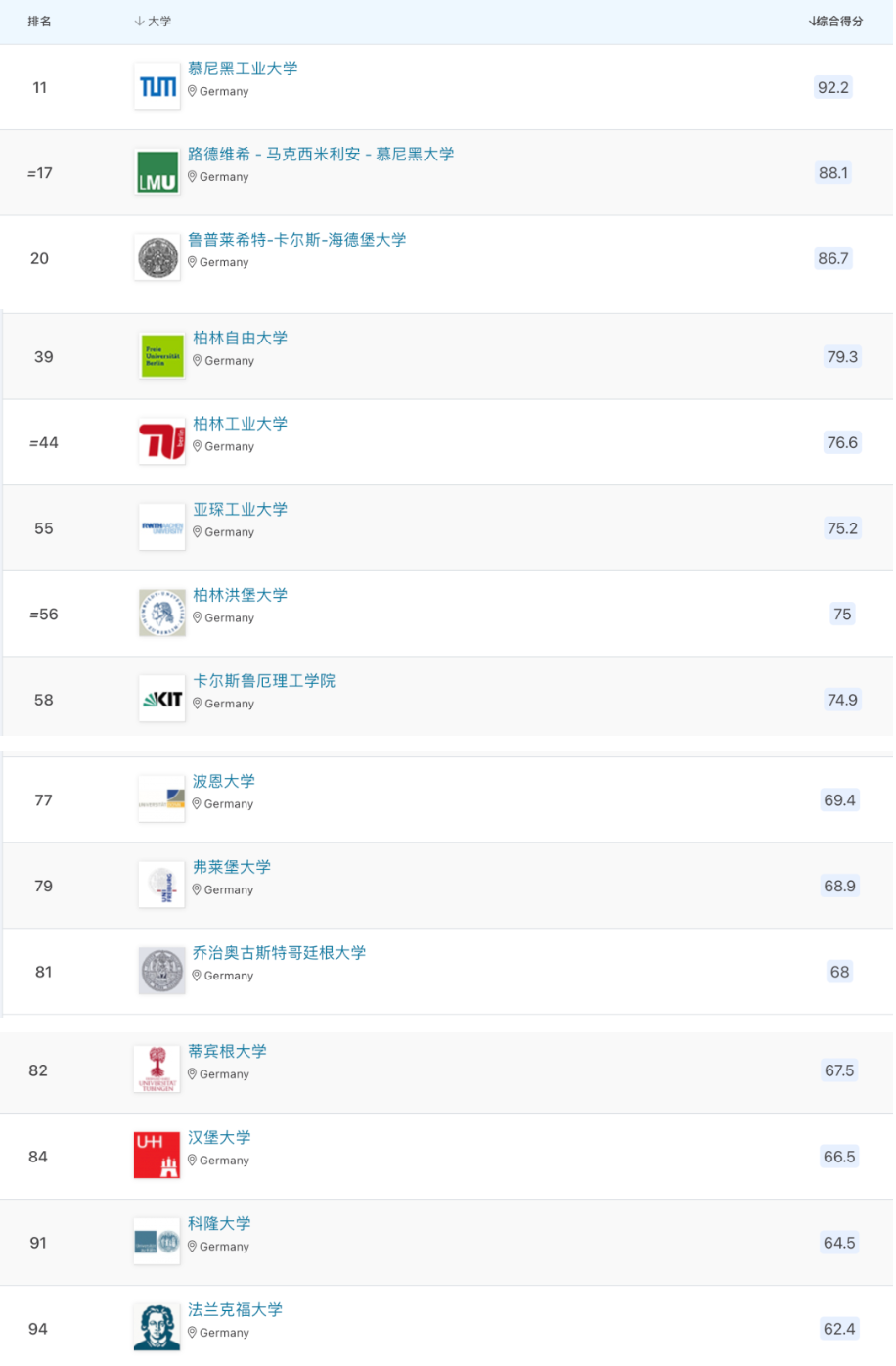
Task: Click the Freie Universität Berlin logo
Action: pyautogui.click(x=162, y=356)
